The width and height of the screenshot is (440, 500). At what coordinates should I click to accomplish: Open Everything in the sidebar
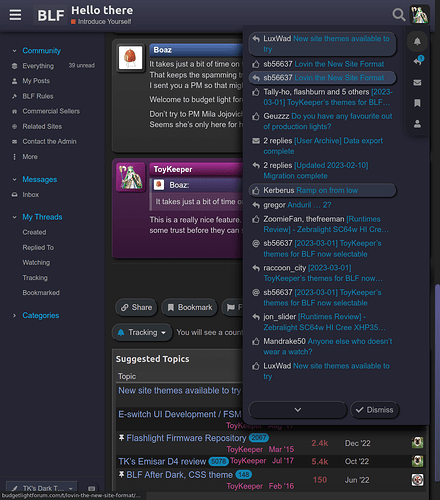point(38,66)
